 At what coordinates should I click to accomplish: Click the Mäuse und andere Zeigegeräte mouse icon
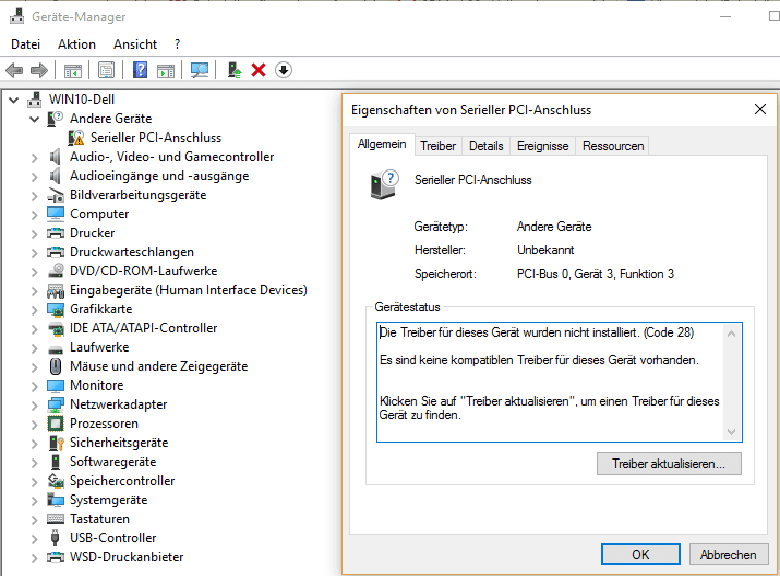(x=55, y=366)
